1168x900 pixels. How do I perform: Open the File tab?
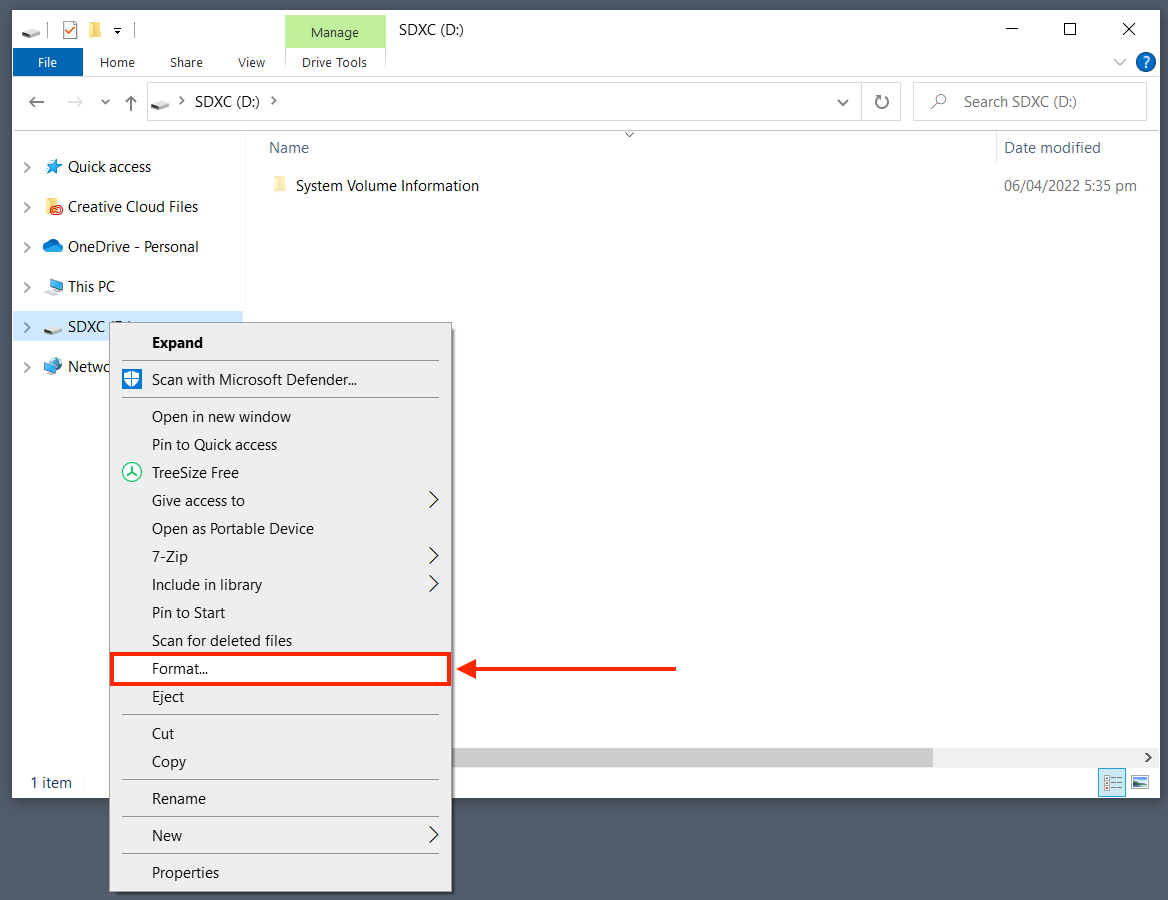click(48, 63)
